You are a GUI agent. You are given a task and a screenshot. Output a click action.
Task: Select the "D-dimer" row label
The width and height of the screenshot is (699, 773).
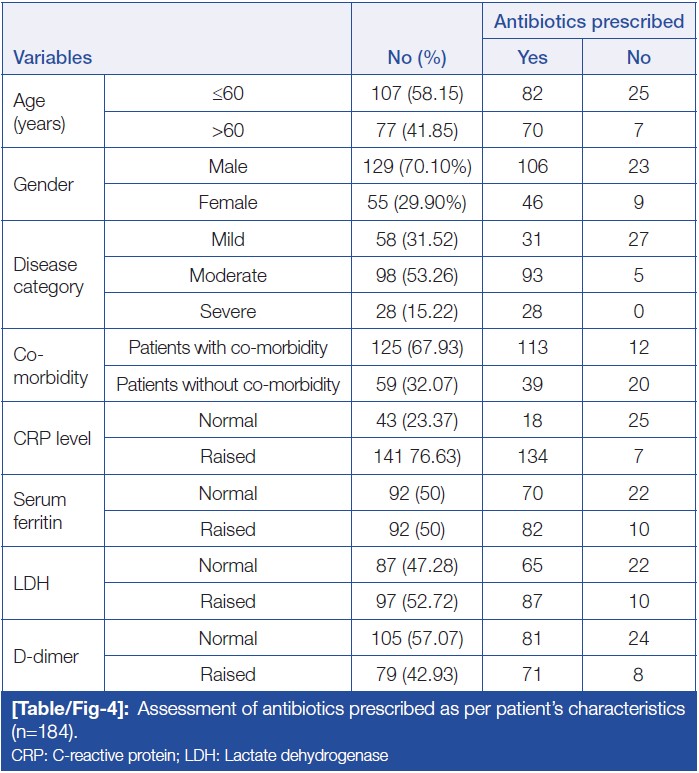[x=44, y=656]
